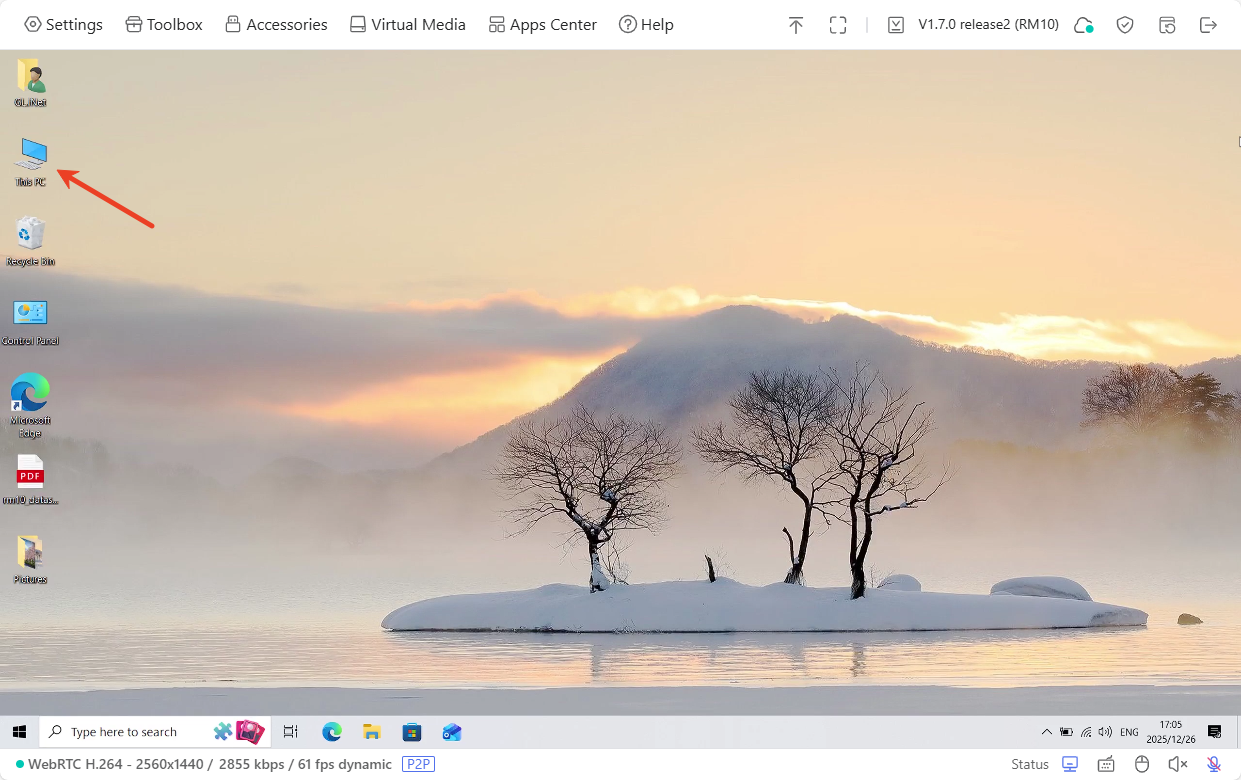
Task: Unmute the remote audio speaker
Action: [x=1178, y=764]
